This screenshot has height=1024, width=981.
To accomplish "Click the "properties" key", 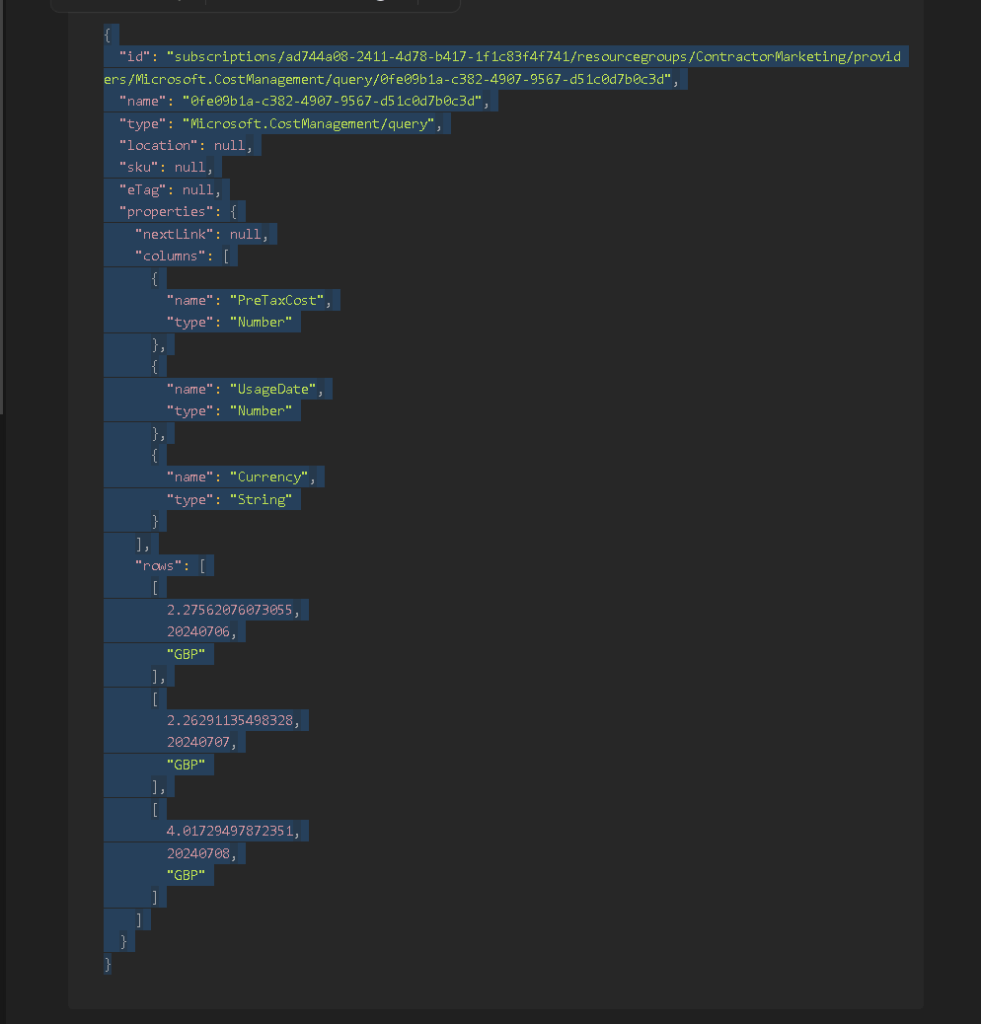I will (167, 212).
